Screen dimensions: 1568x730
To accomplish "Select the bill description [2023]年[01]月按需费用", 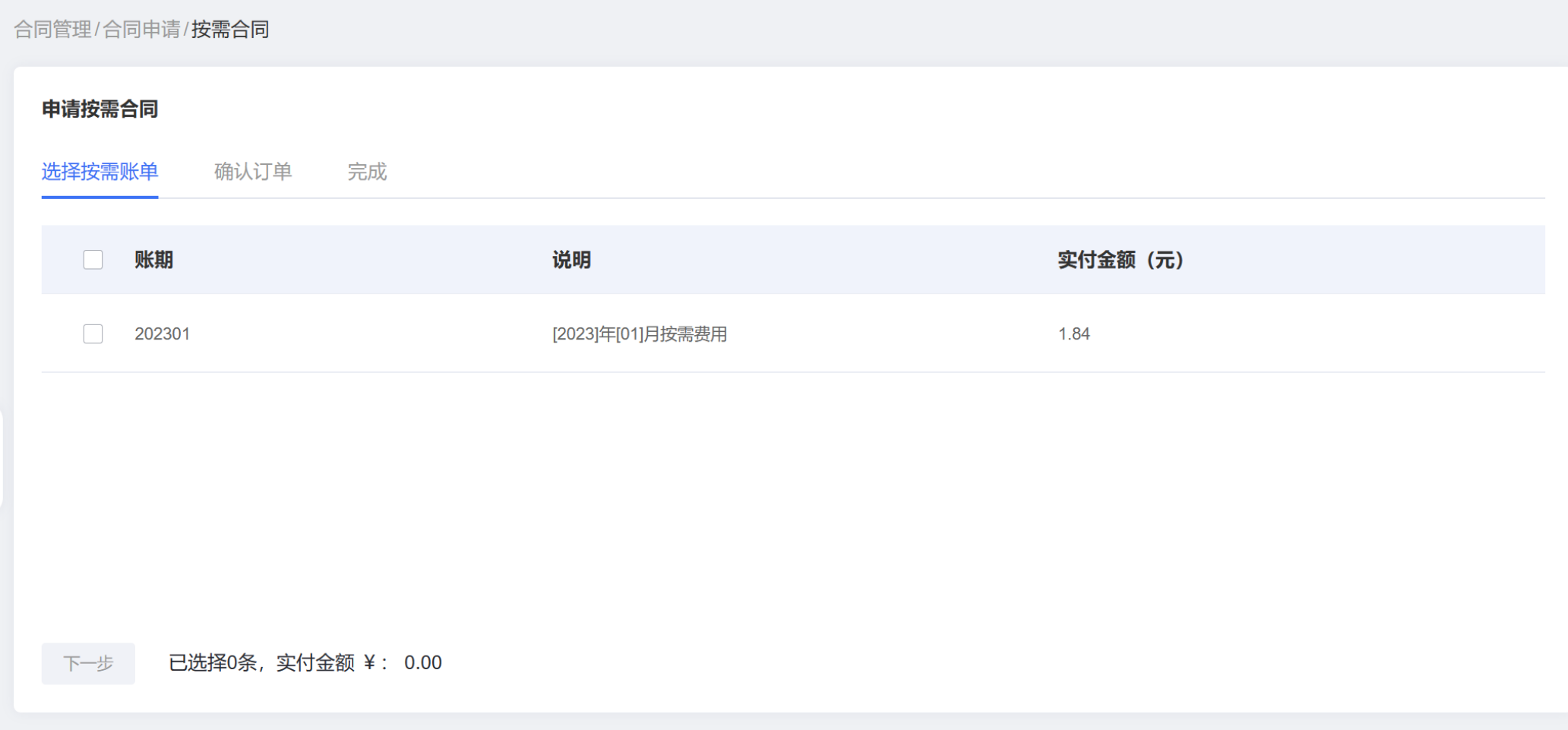I will click(x=639, y=334).
